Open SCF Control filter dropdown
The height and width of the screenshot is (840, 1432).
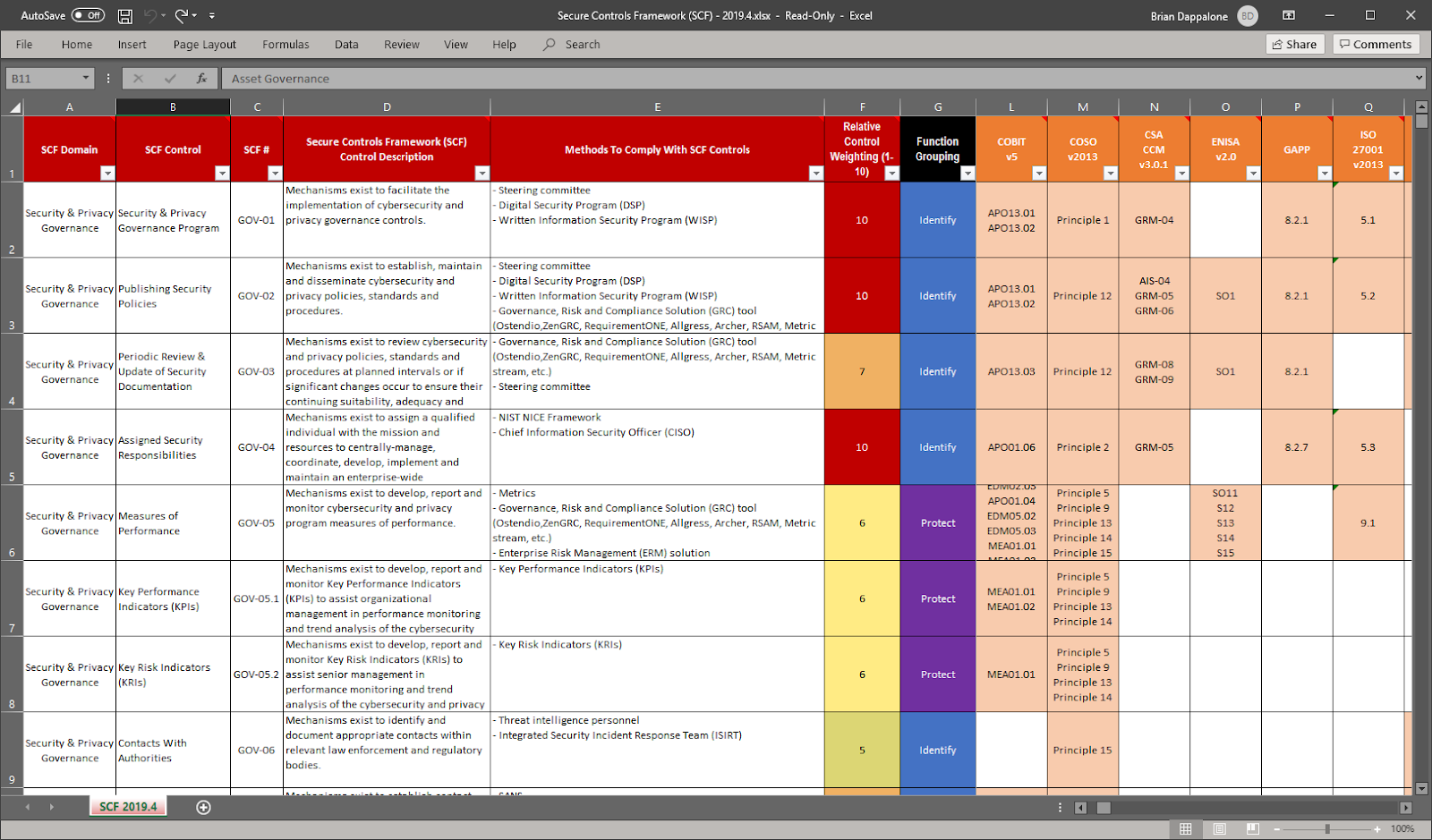click(x=222, y=174)
